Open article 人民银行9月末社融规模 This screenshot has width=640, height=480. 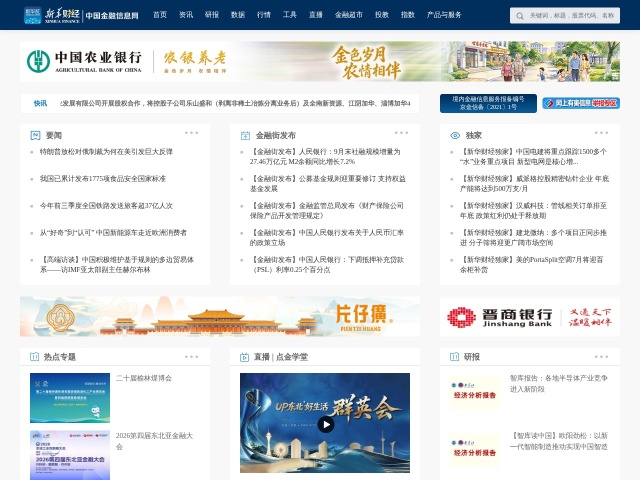(325, 156)
